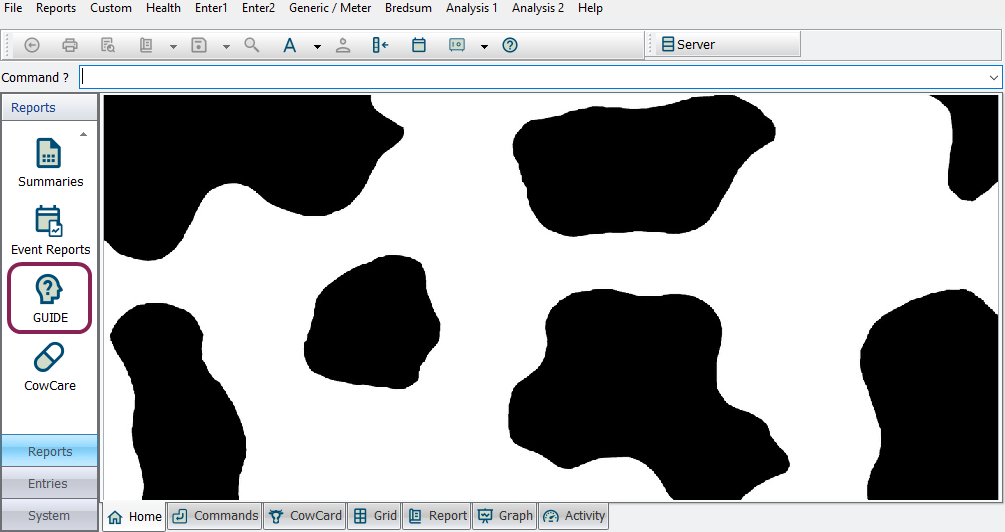
Task: Open the calendar icon in toolbar
Action: click(419, 45)
